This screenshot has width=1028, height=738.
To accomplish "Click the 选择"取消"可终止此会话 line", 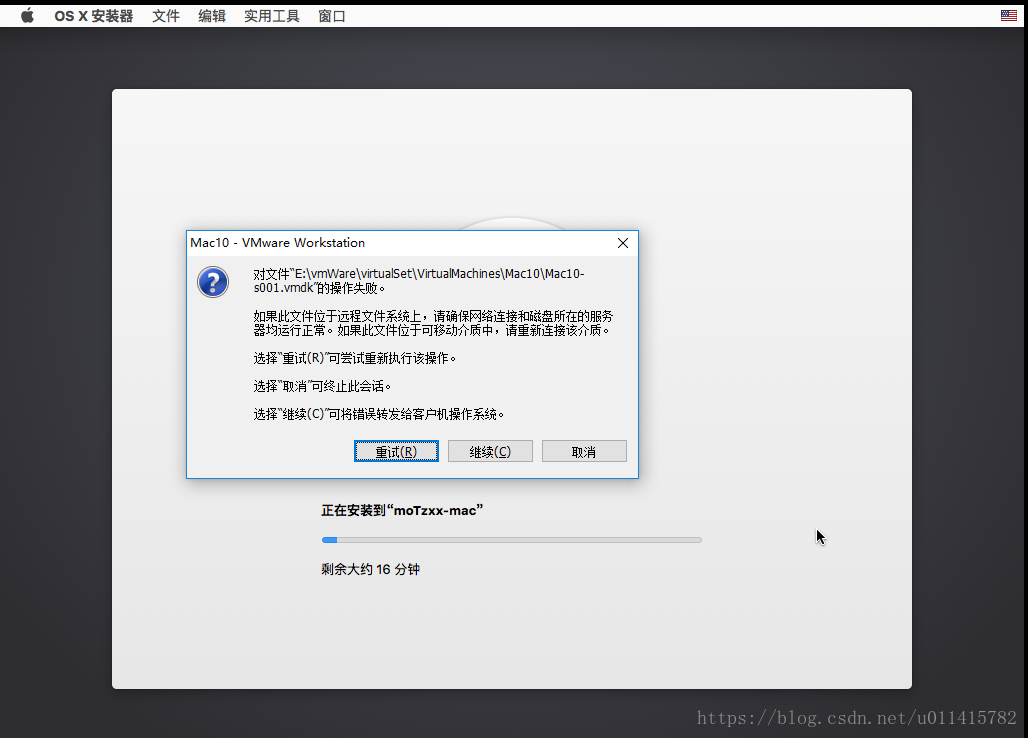I will pyautogui.click(x=323, y=386).
